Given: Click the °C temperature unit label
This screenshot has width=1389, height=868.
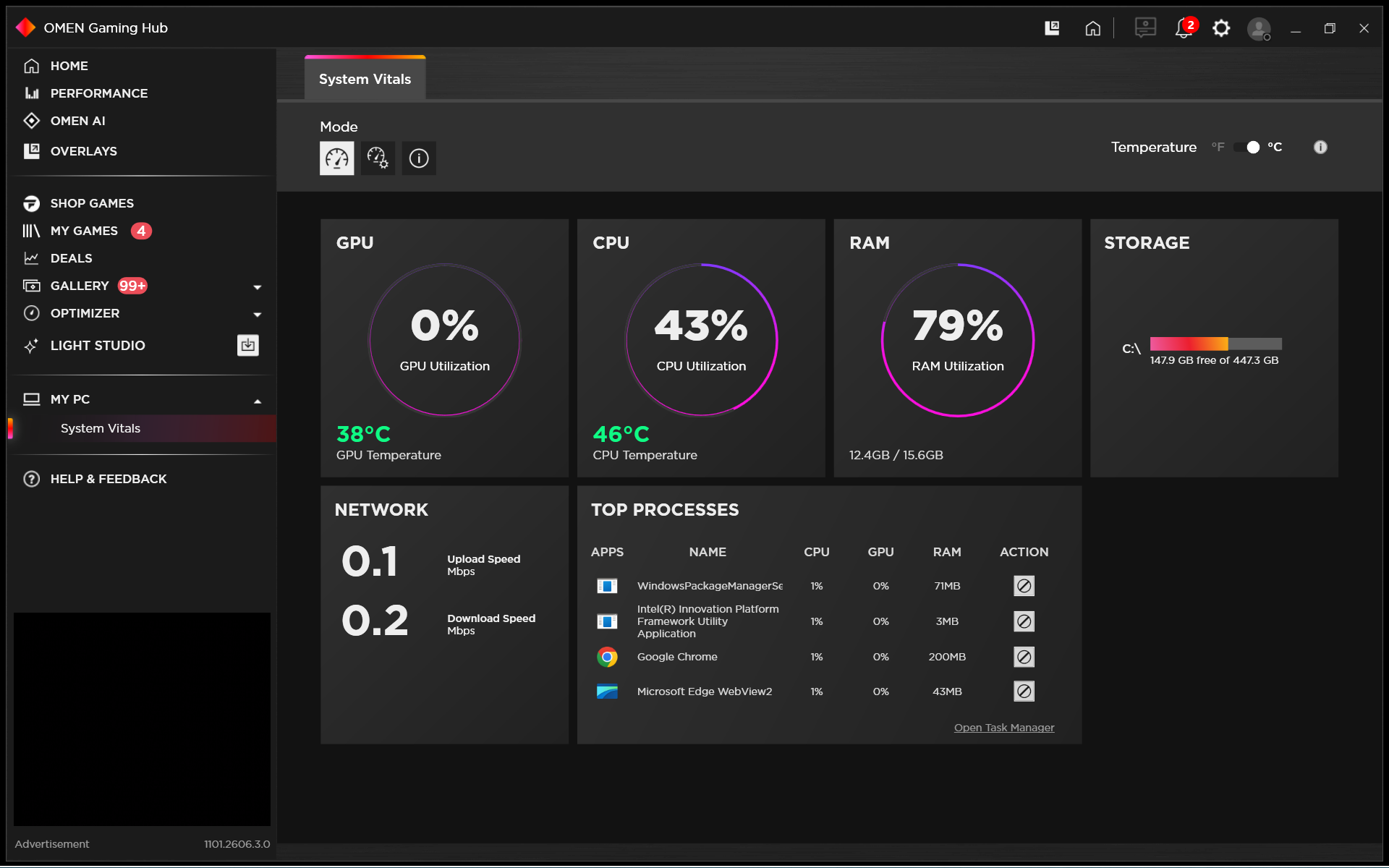Looking at the screenshot, I should 1275,147.
